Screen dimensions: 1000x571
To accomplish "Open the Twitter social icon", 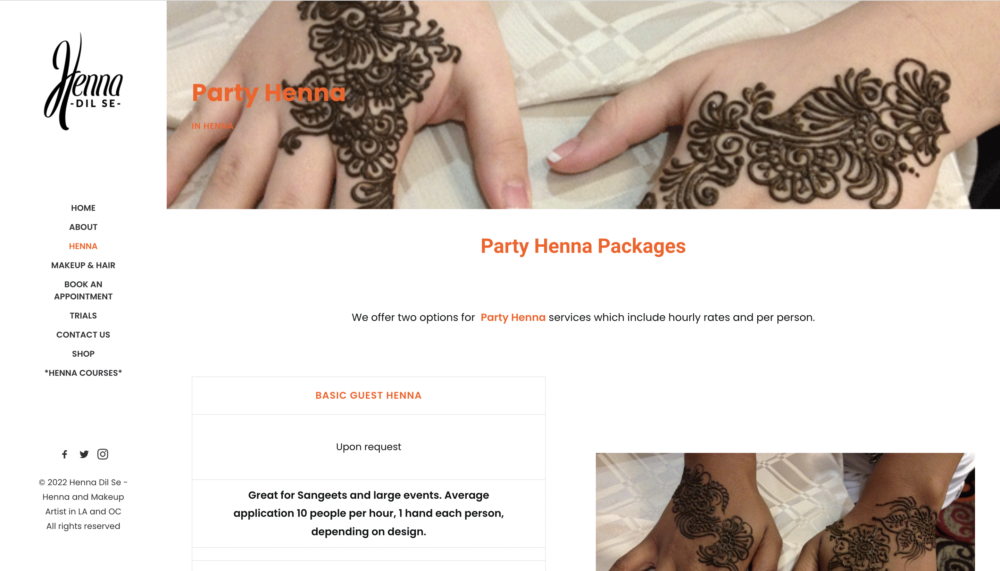I will click(84, 454).
